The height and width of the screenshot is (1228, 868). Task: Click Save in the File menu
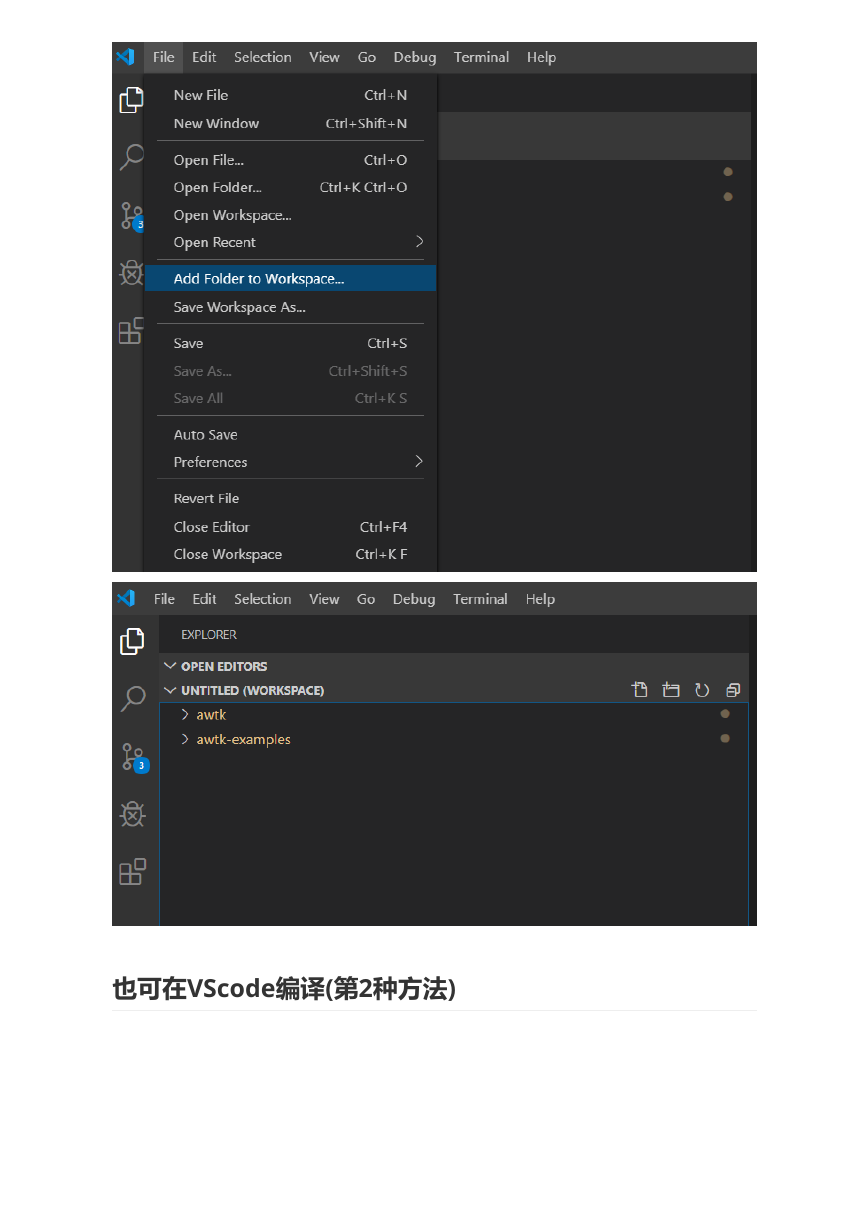(290, 343)
